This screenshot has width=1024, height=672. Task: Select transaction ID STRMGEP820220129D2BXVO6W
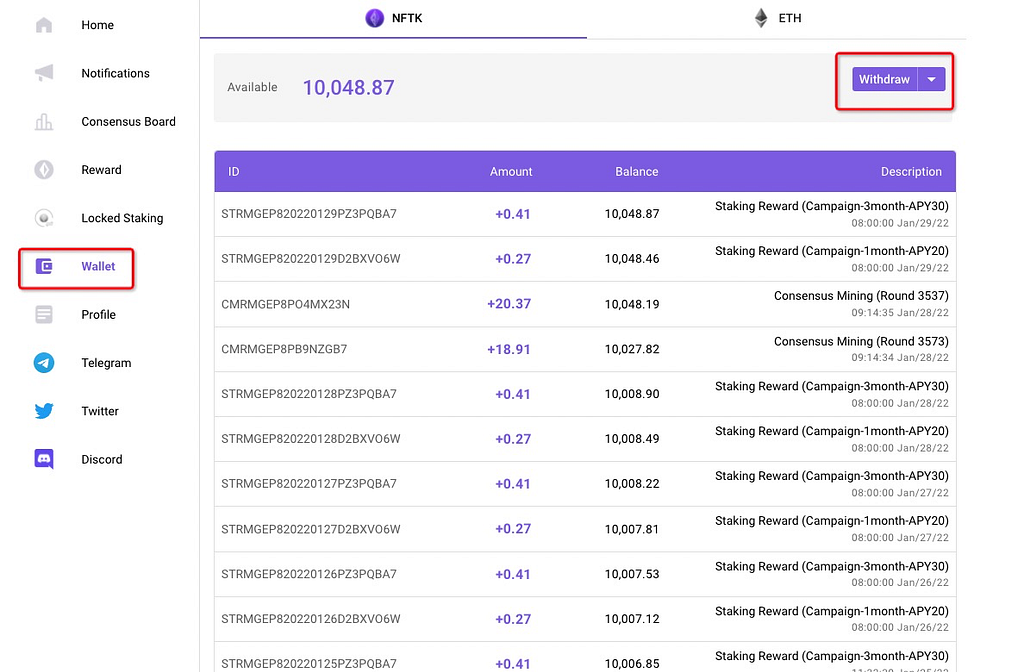(311, 259)
